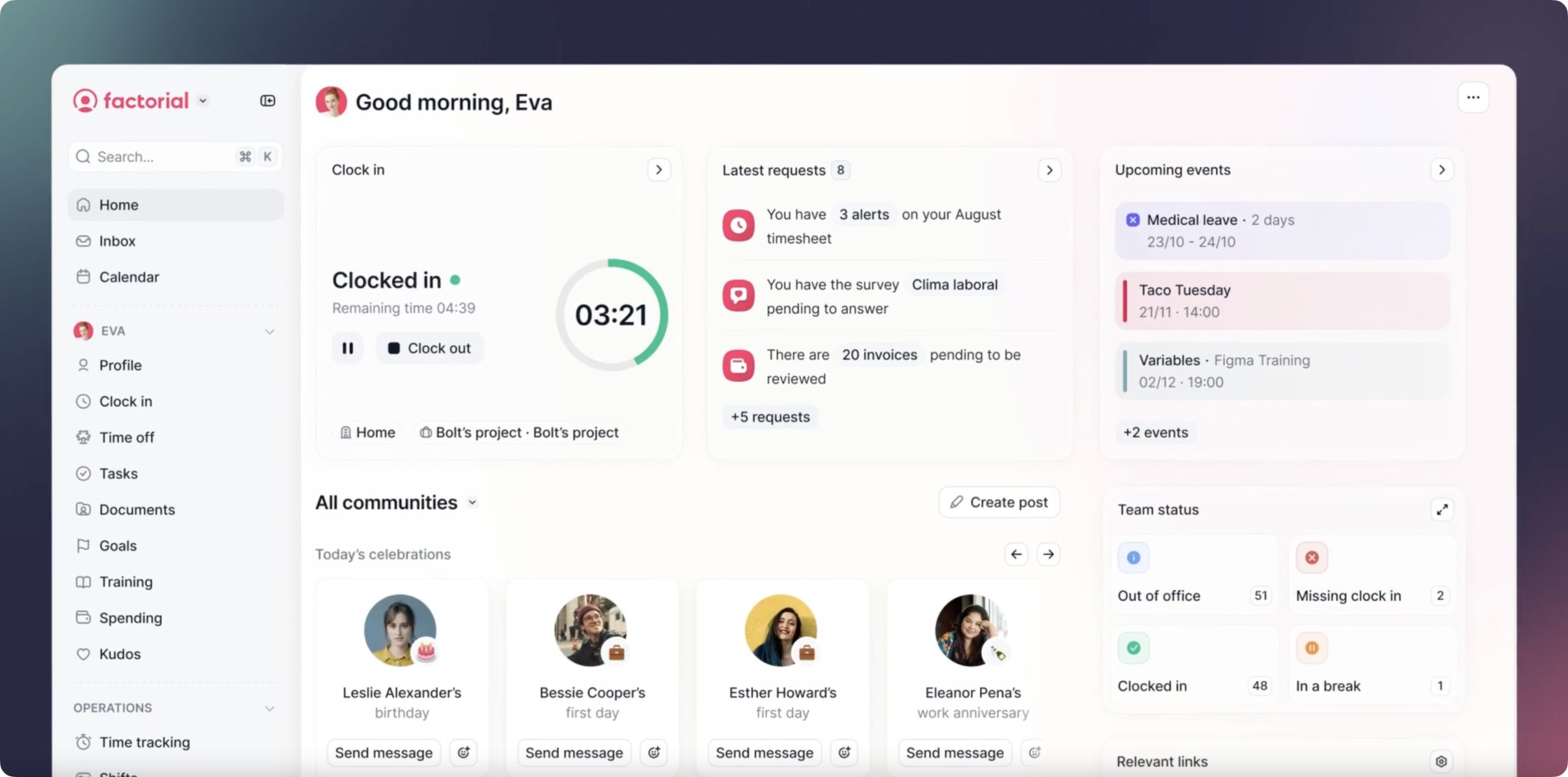Click the circular clock-in progress timer
This screenshot has height=777, width=1568.
click(x=611, y=314)
